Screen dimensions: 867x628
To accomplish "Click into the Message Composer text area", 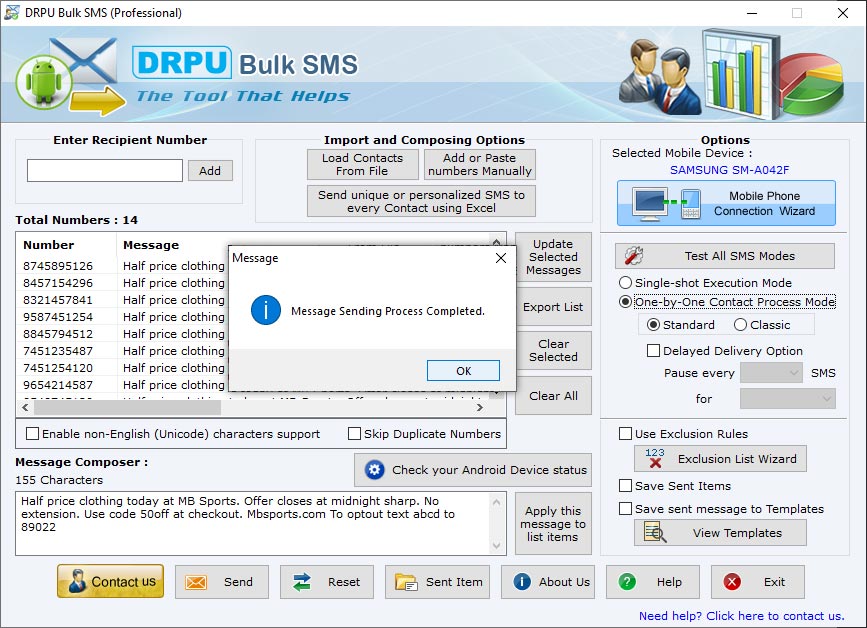I will point(253,524).
